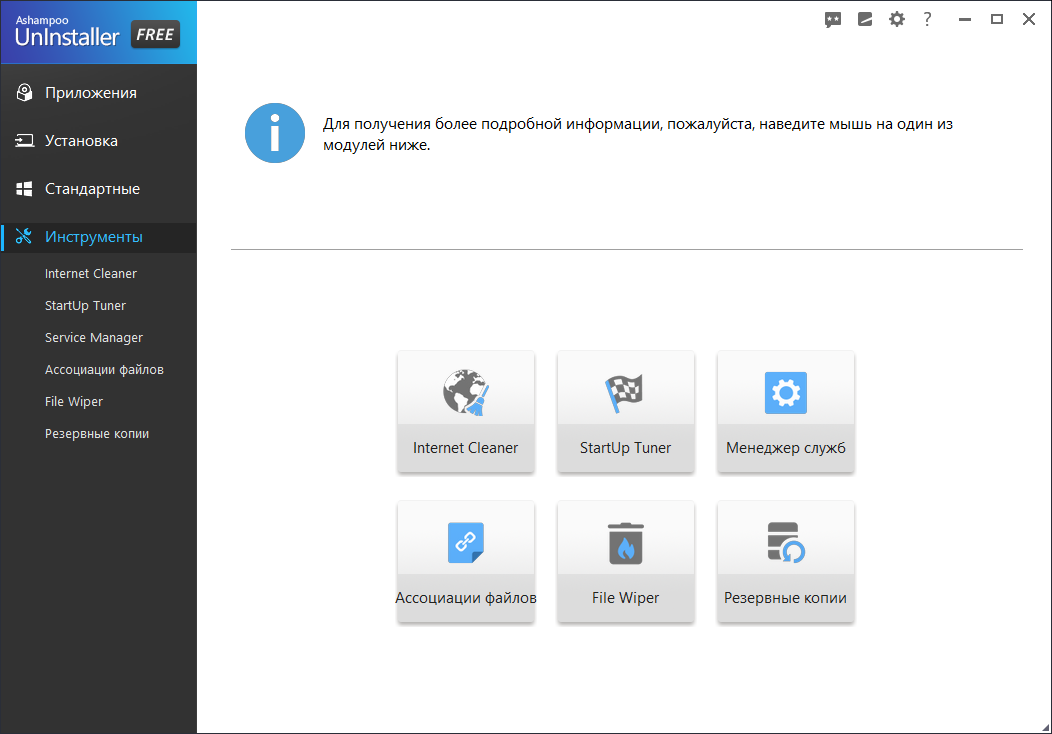Open Service Manager in sidebar

[94, 337]
